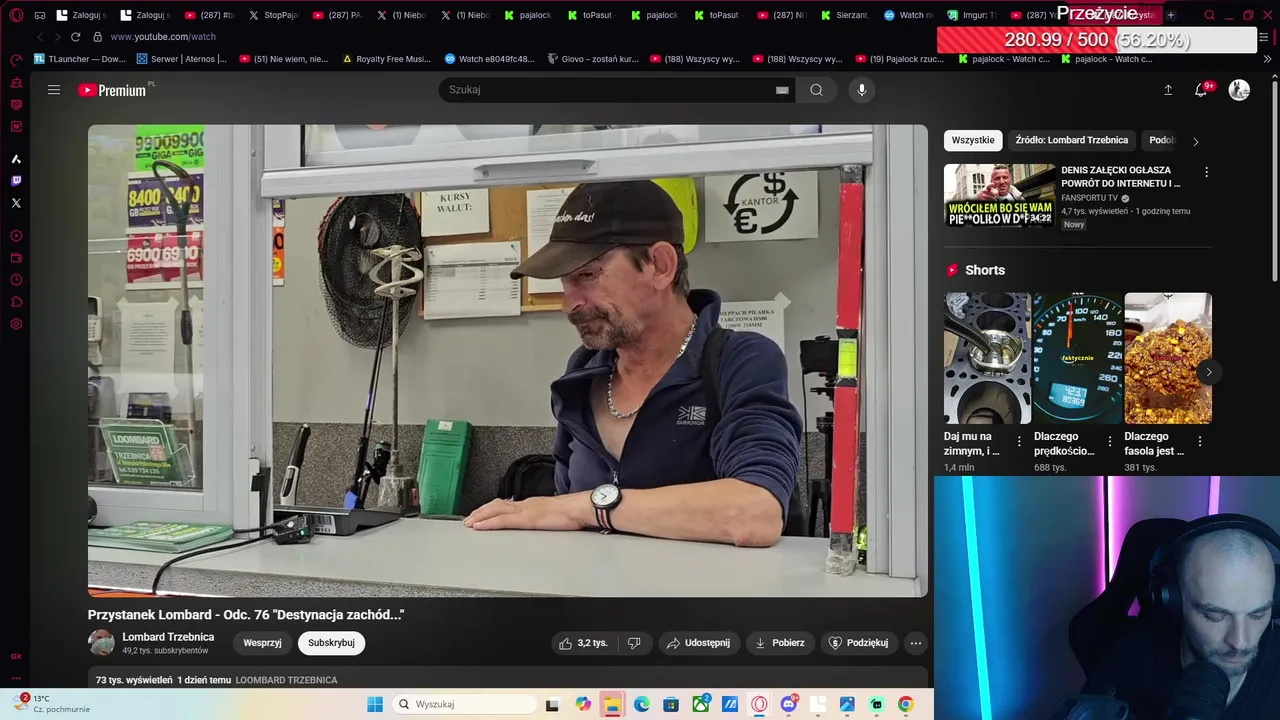Open Google Chrome from the taskbar
The width and height of the screenshot is (1280, 720).
coord(905,704)
